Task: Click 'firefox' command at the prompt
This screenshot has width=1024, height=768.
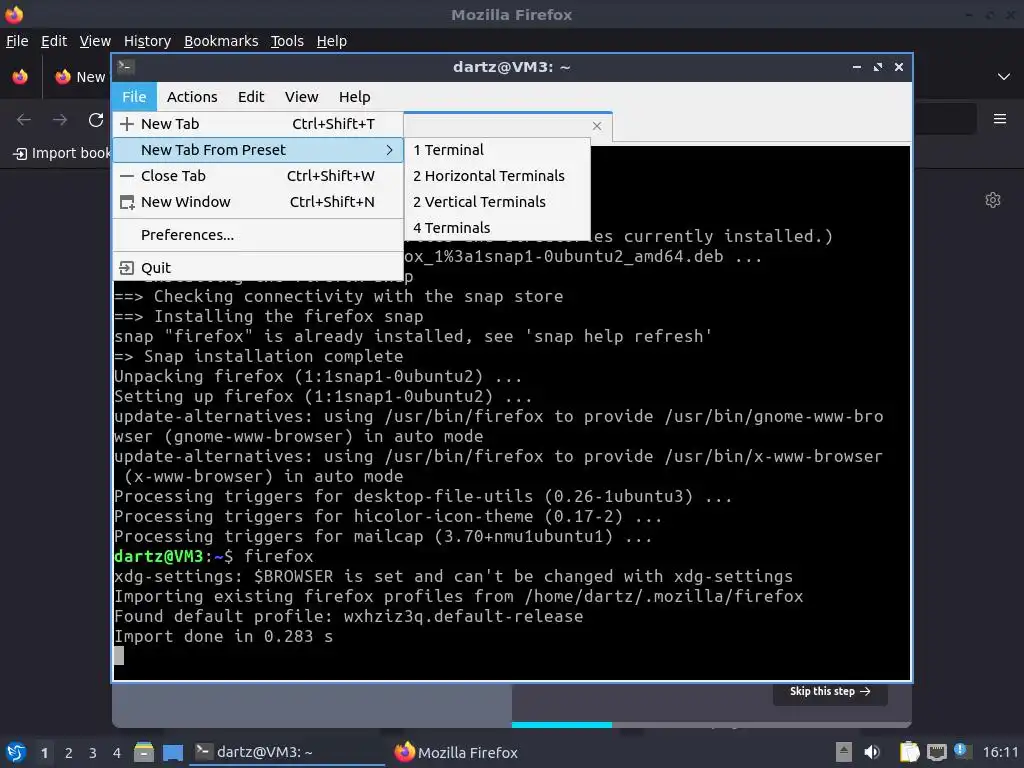Action: [x=279, y=556]
